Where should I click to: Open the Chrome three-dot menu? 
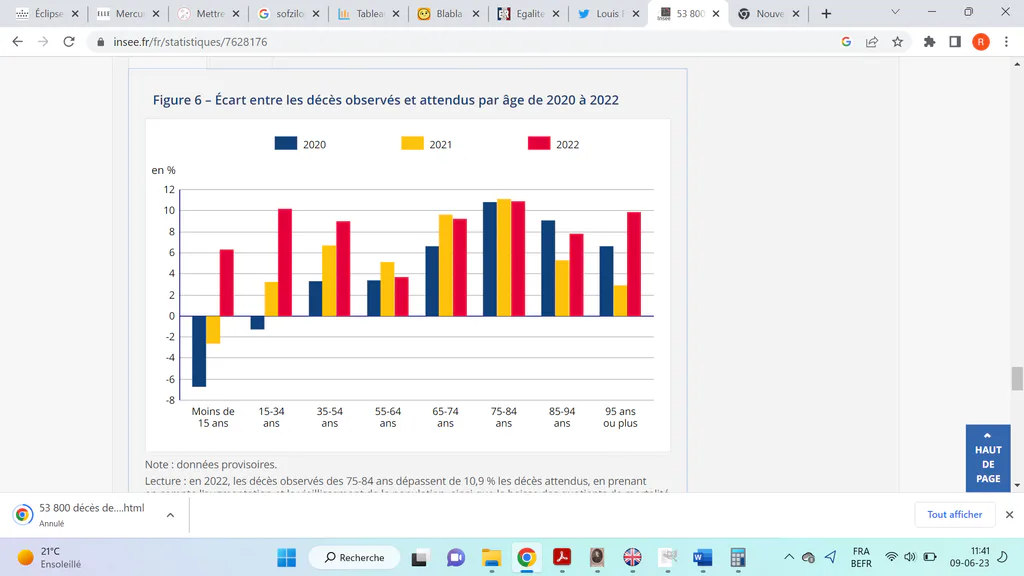pyautogui.click(x=1006, y=42)
